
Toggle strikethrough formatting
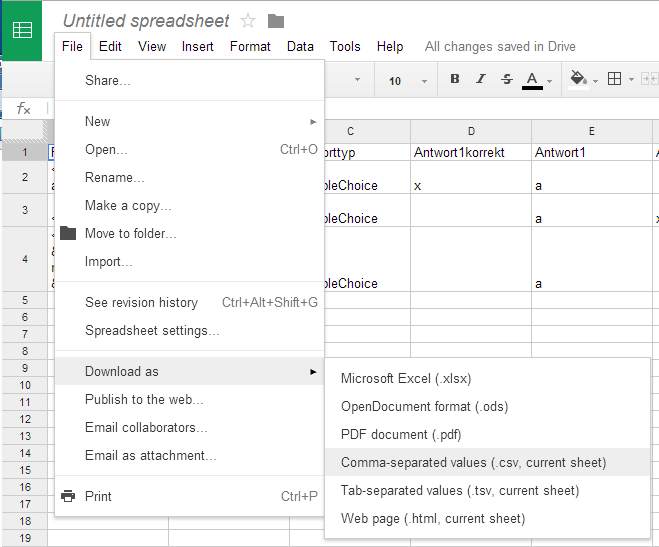pyautogui.click(x=506, y=79)
